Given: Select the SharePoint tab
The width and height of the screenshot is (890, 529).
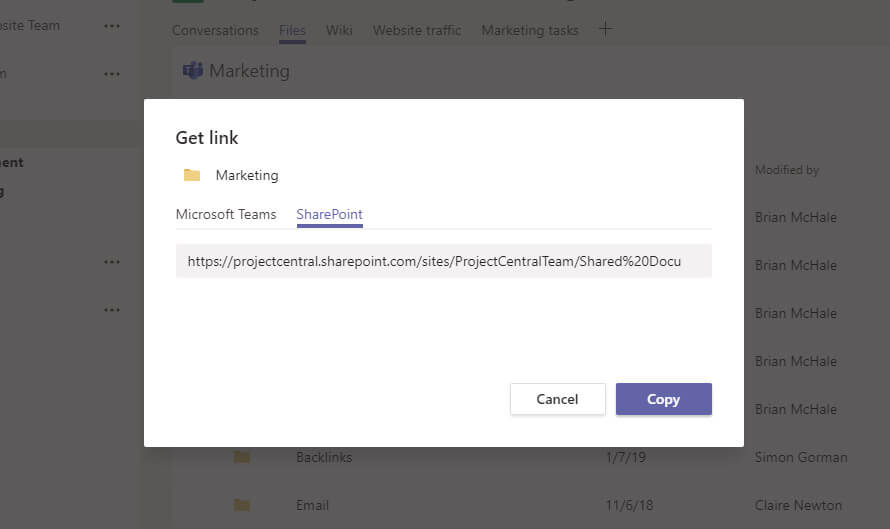Looking at the screenshot, I should tap(329, 215).
